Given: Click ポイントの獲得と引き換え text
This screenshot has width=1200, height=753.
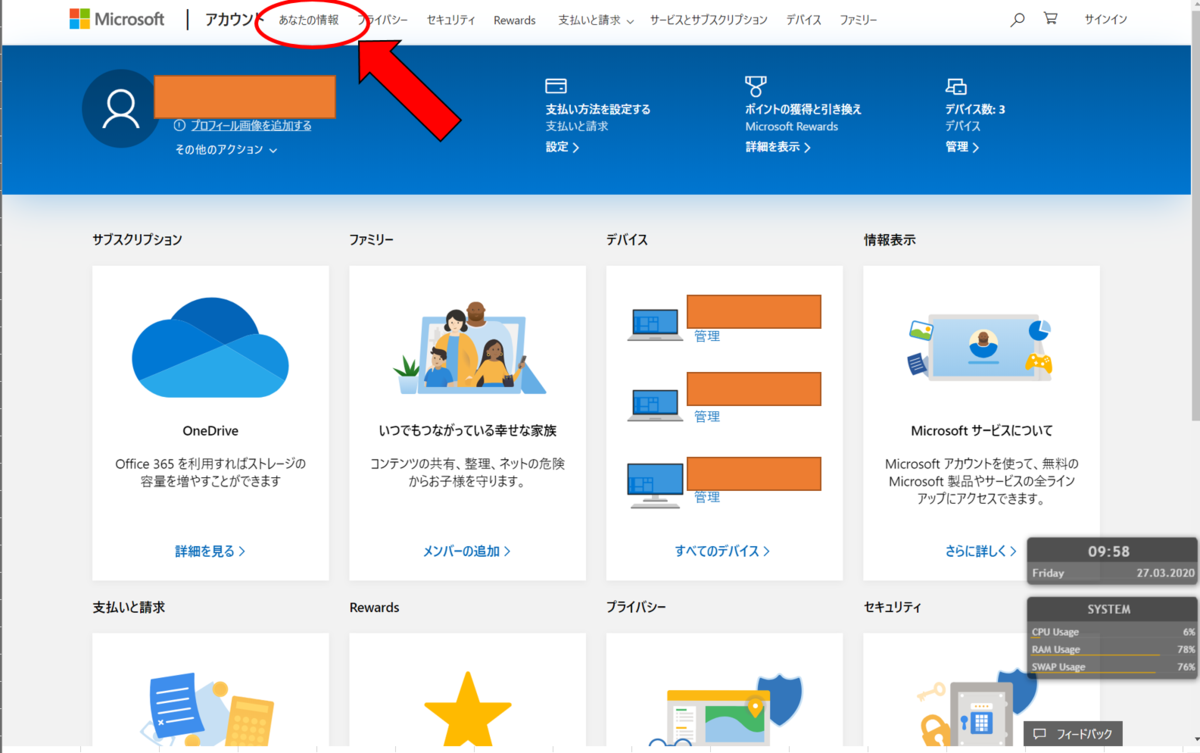Looking at the screenshot, I should (x=803, y=109).
